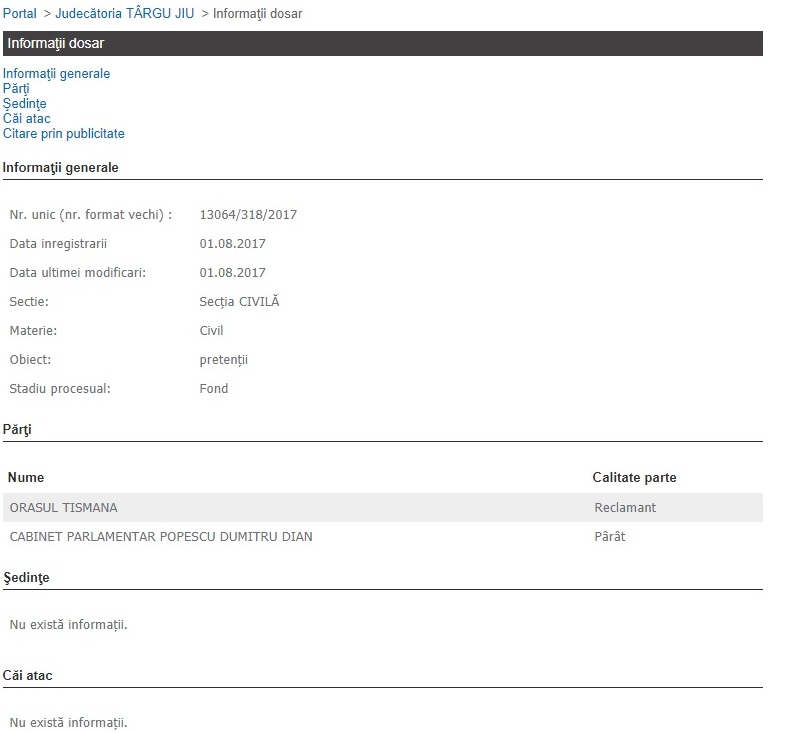Click the Stadiu procesual value Fond
800x733 pixels.
click(x=214, y=389)
